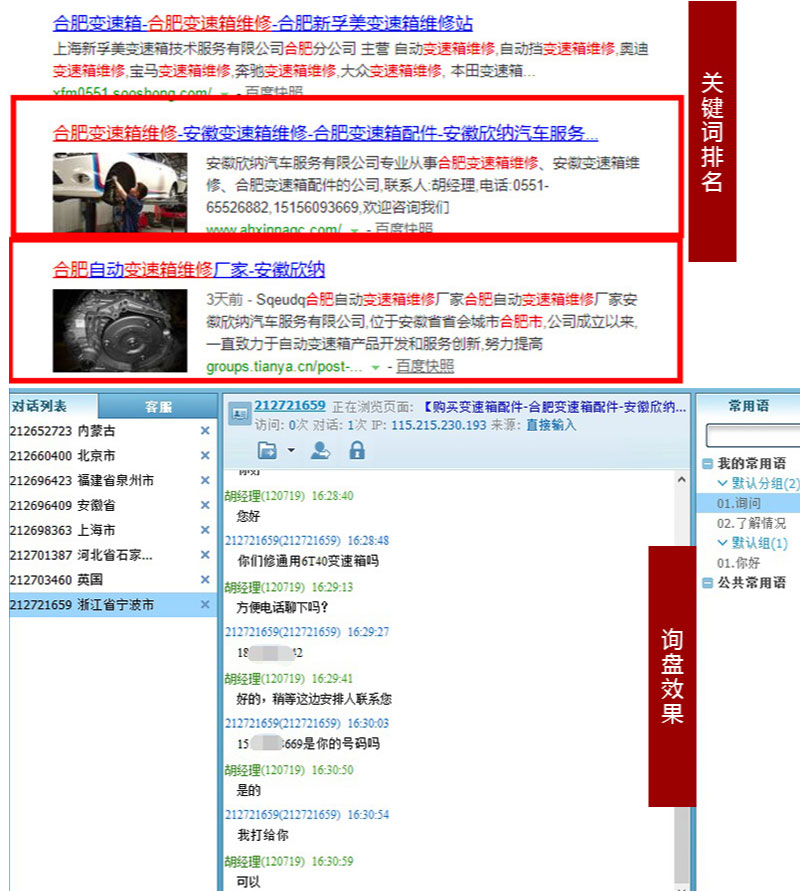Close the 内蒙古 conversation with its X
The width and height of the screenshot is (800, 891).
click(x=205, y=431)
